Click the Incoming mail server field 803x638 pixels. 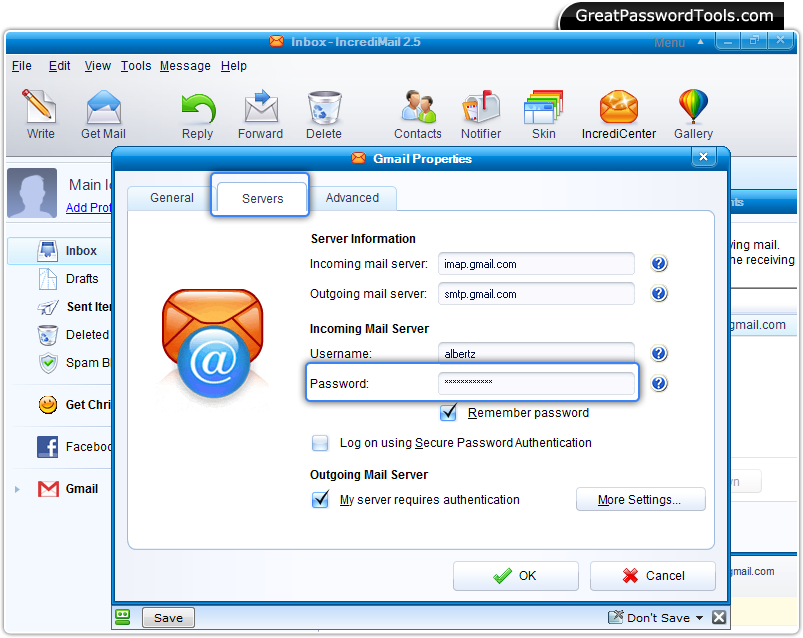pyautogui.click(x=536, y=264)
